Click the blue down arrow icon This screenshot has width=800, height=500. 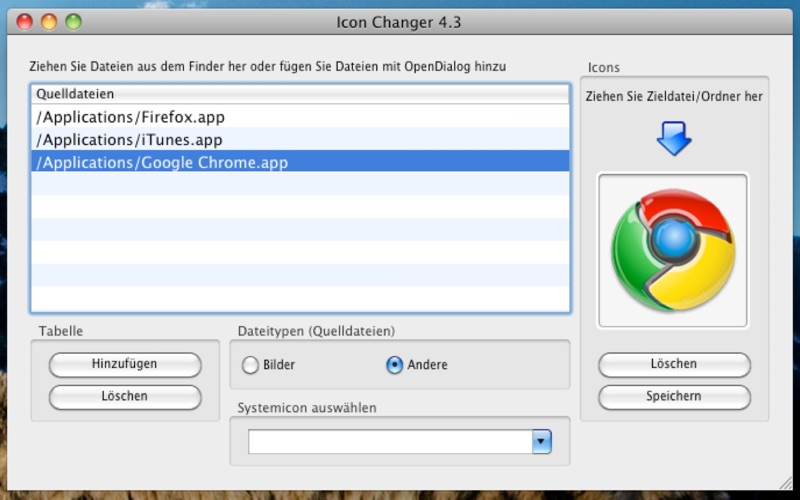point(674,138)
